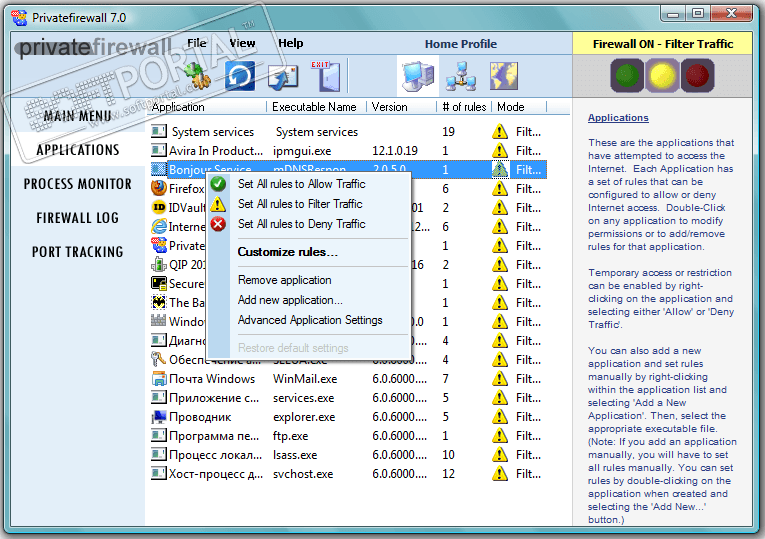Click warning mode icon for WinMail.exe row
This screenshot has height=539, width=765.
click(x=500, y=379)
